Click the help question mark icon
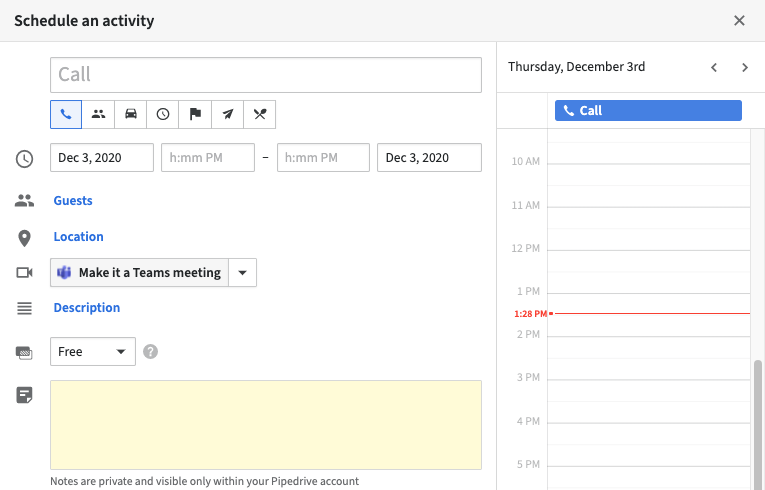Image resolution: width=765 pixels, height=490 pixels. click(x=150, y=351)
